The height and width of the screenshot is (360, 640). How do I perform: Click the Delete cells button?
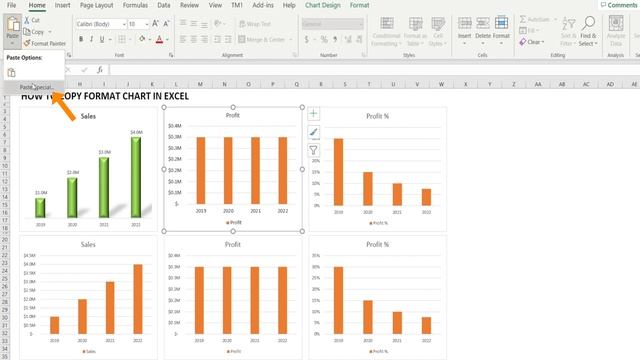(483, 31)
